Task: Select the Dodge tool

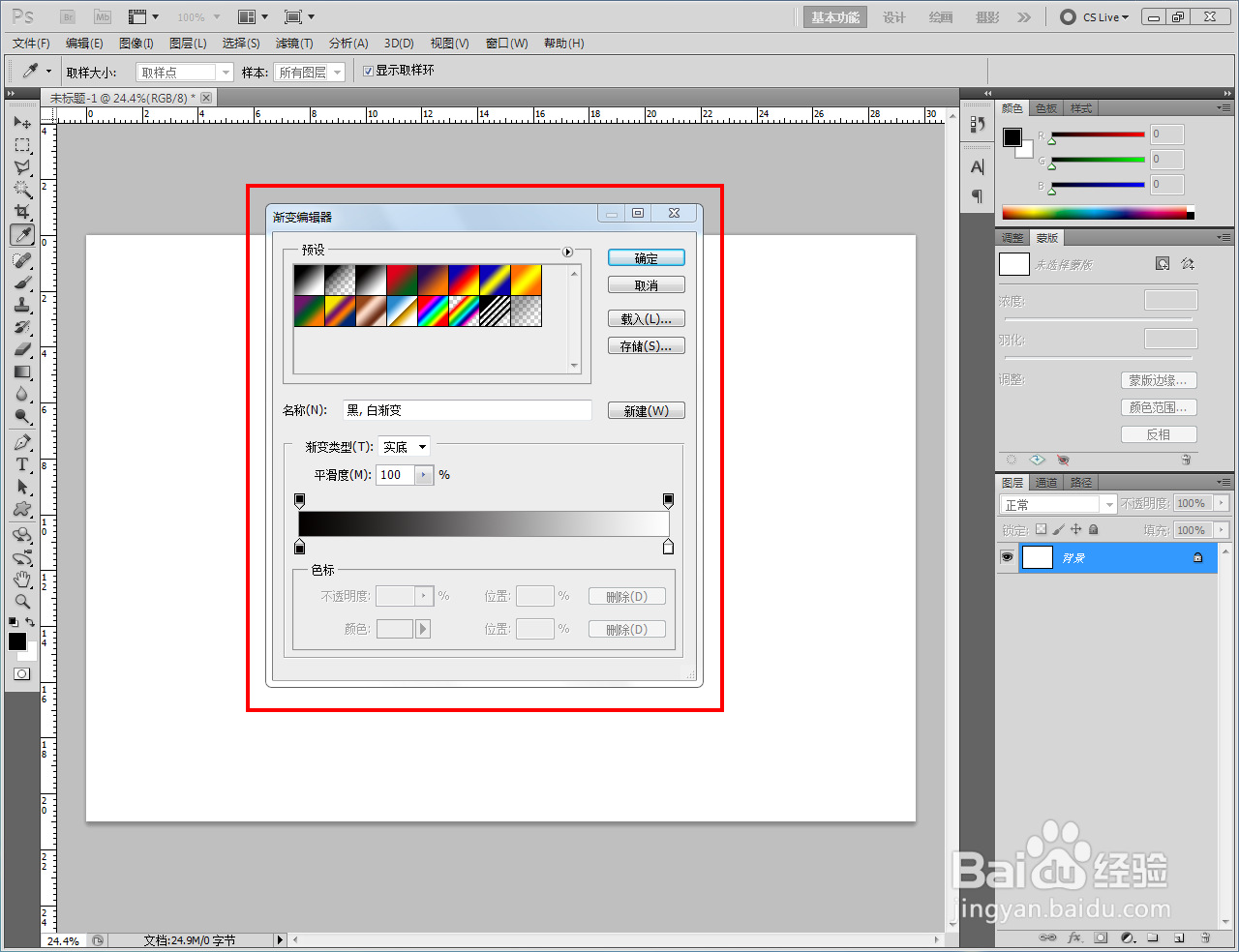Action: [x=22, y=417]
